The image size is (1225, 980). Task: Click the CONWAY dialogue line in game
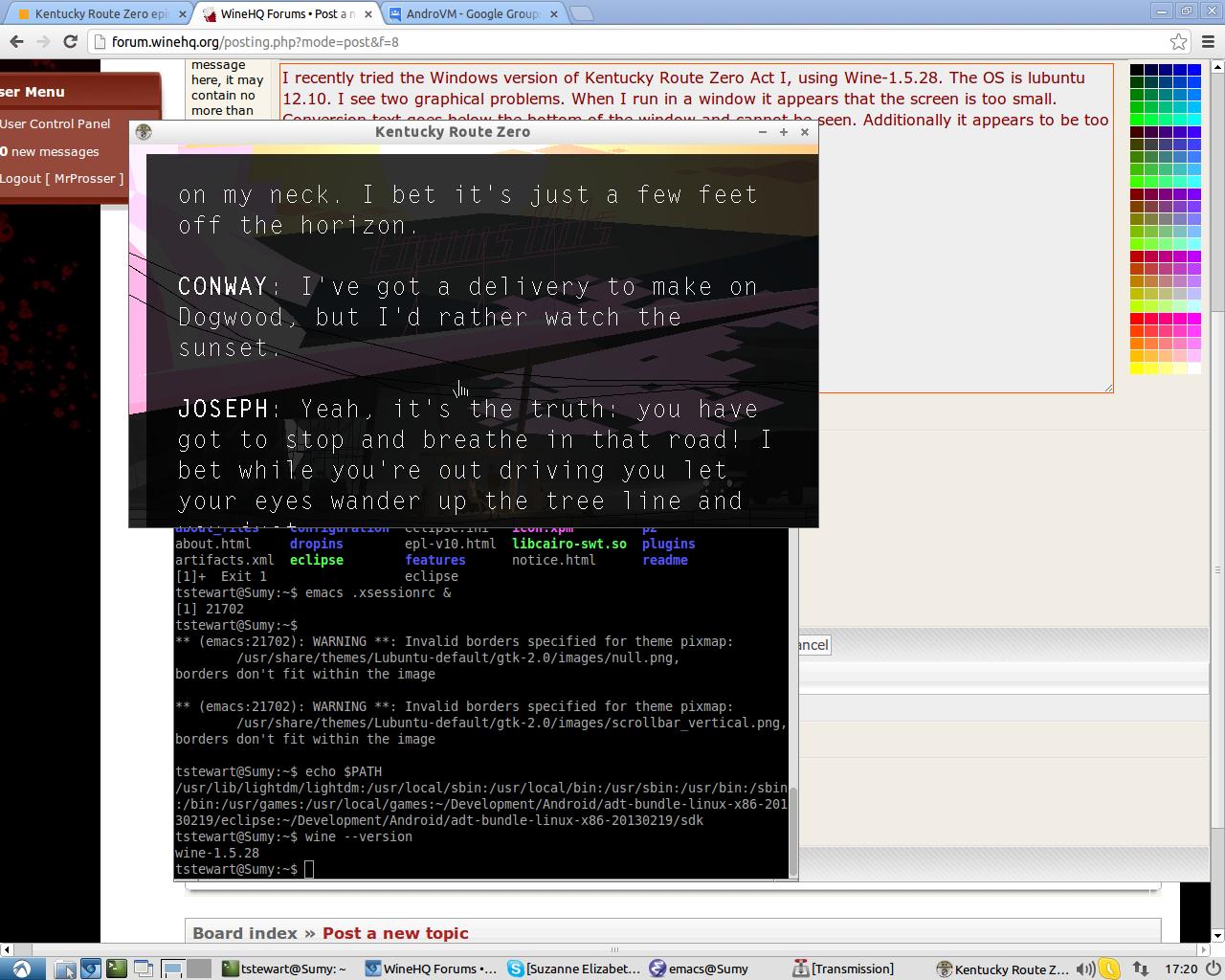(468, 317)
